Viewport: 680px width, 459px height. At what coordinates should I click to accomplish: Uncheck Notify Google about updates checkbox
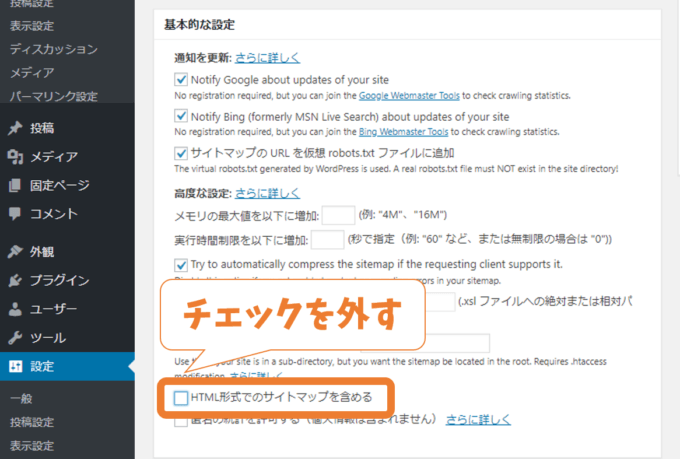181,79
